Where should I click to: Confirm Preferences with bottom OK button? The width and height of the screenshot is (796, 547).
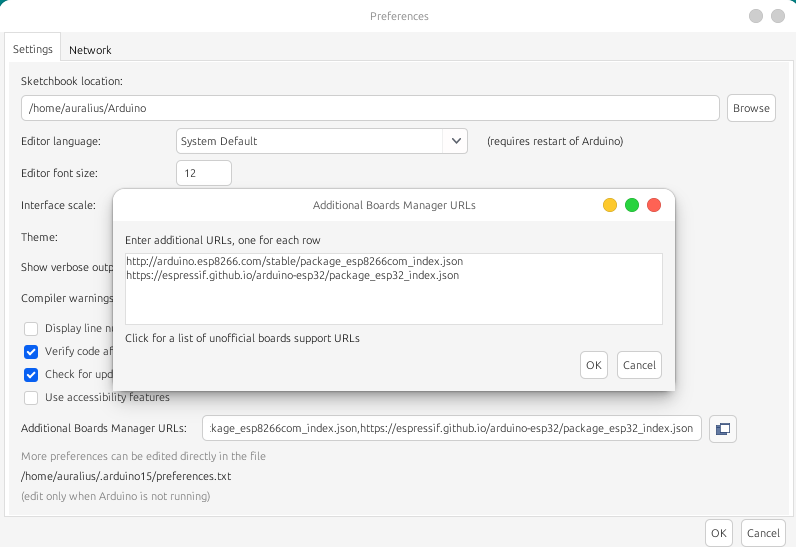(x=718, y=533)
